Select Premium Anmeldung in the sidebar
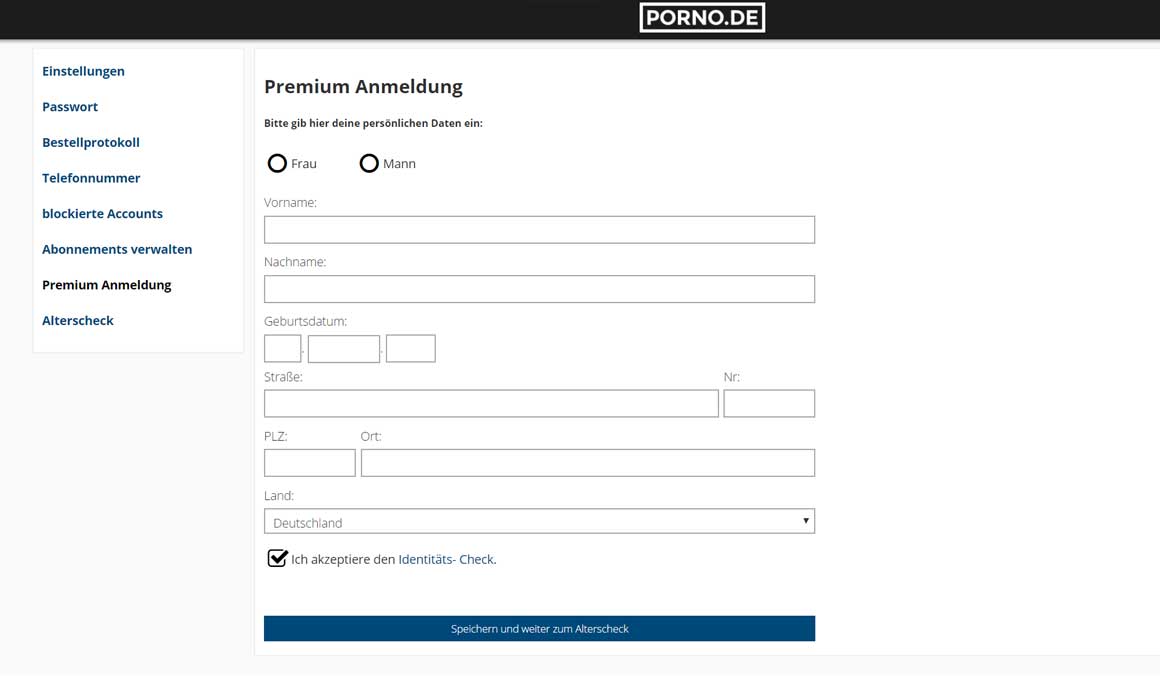This screenshot has height=700, width=1160. pyautogui.click(x=107, y=285)
